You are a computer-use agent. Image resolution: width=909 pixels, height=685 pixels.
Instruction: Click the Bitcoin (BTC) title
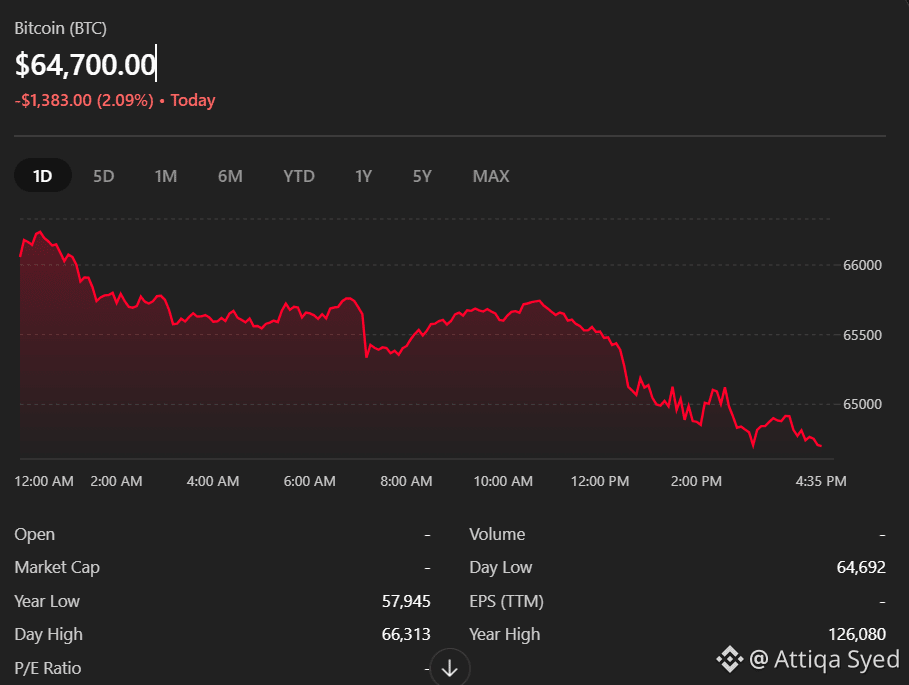(x=60, y=28)
